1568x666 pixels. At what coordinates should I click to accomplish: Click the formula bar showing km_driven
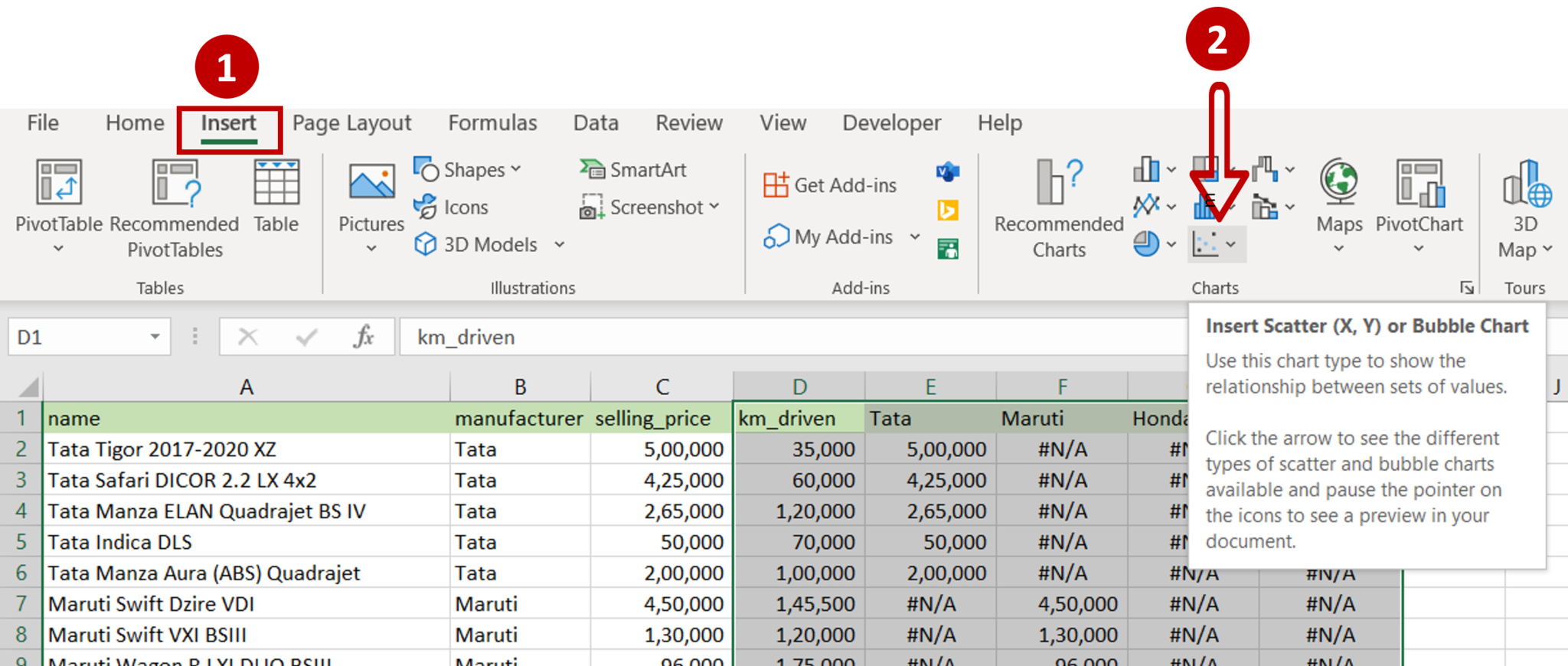pyautogui.click(x=792, y=337)
